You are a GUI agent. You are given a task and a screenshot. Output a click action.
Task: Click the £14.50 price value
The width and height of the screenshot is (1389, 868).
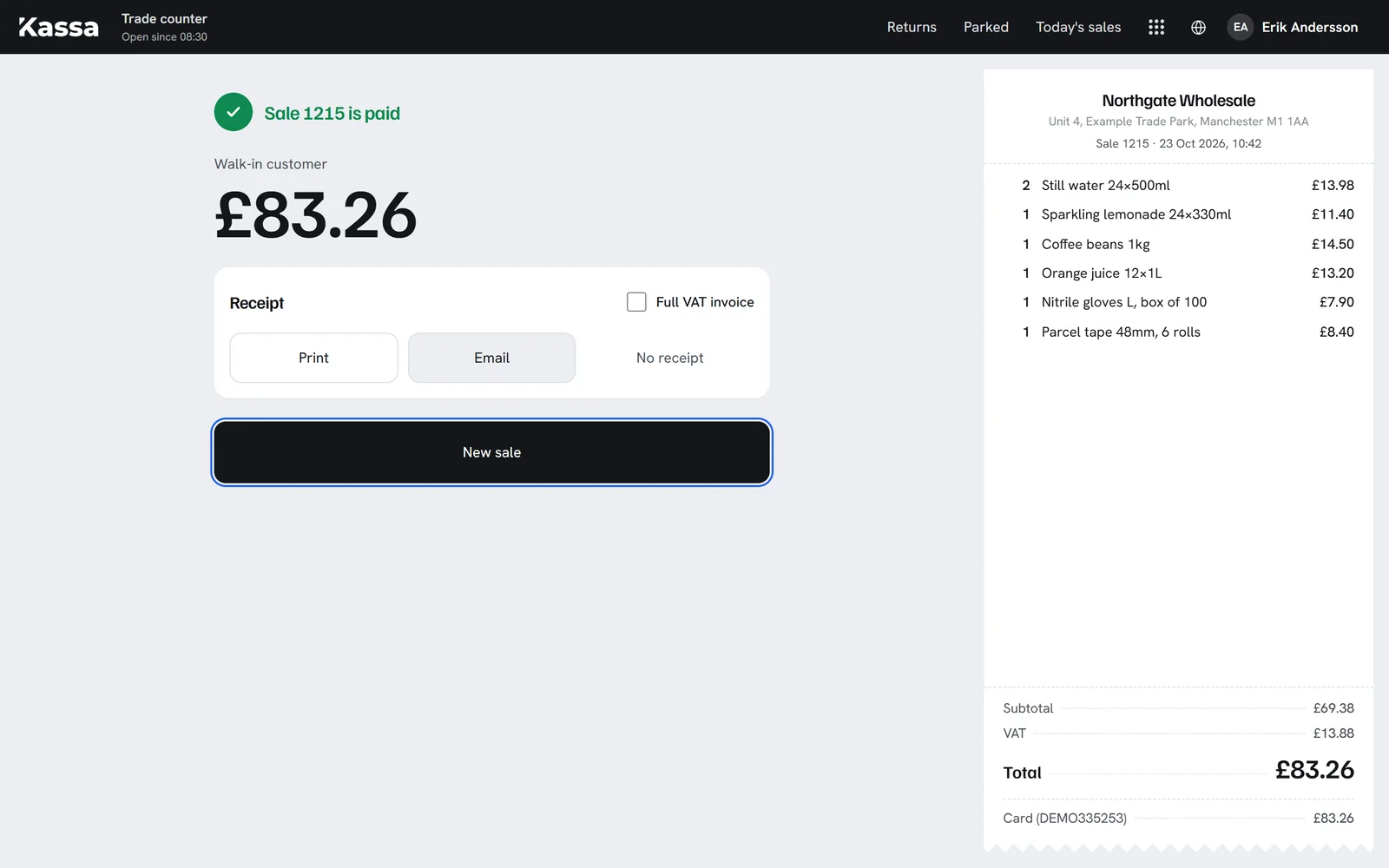[1333, 244]
